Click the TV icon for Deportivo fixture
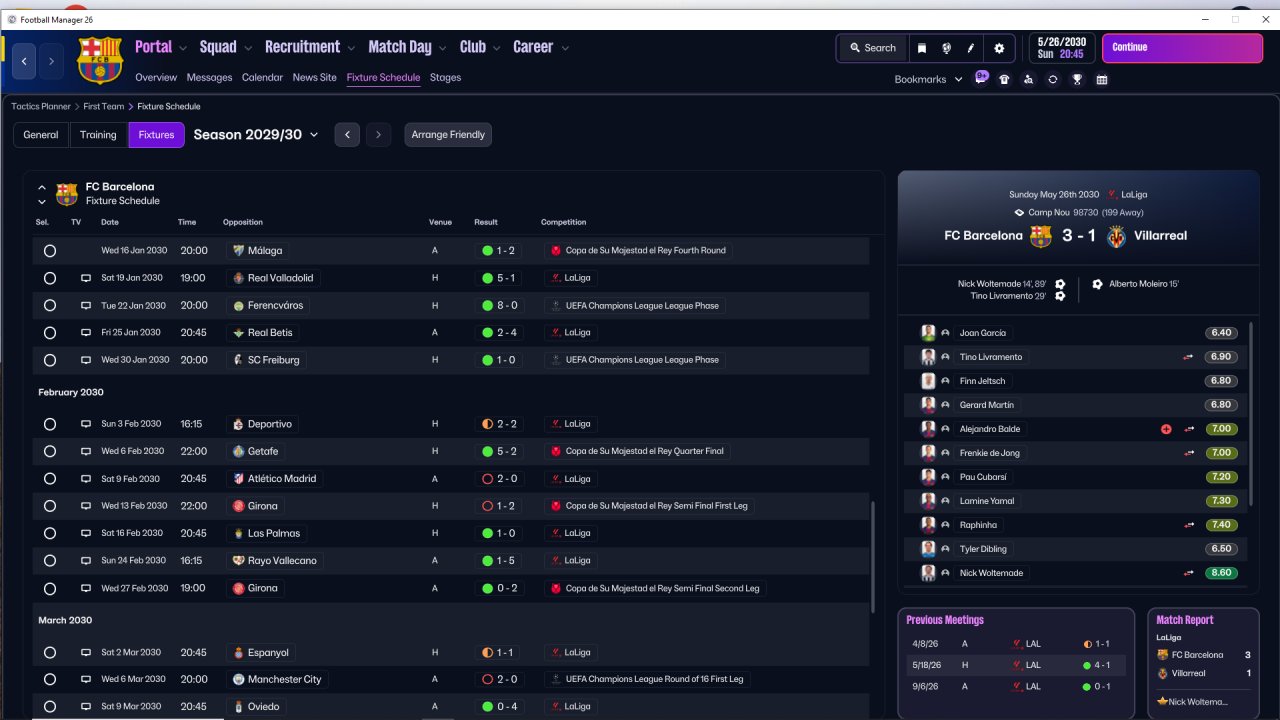 point(86,424)
